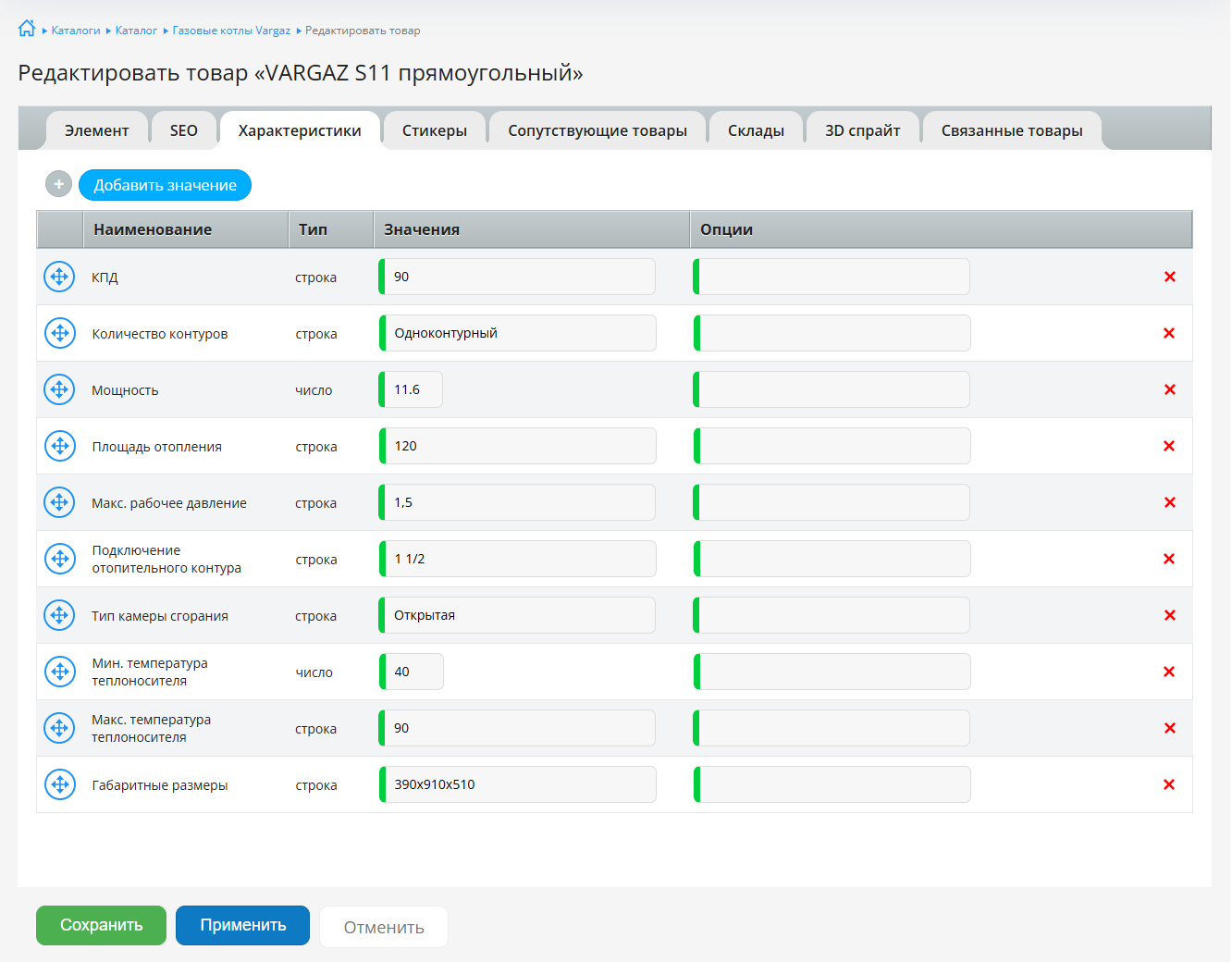Screen dimensions: 1232x962
Task: Click the Значения column header
Action: [x=532, y=229]
